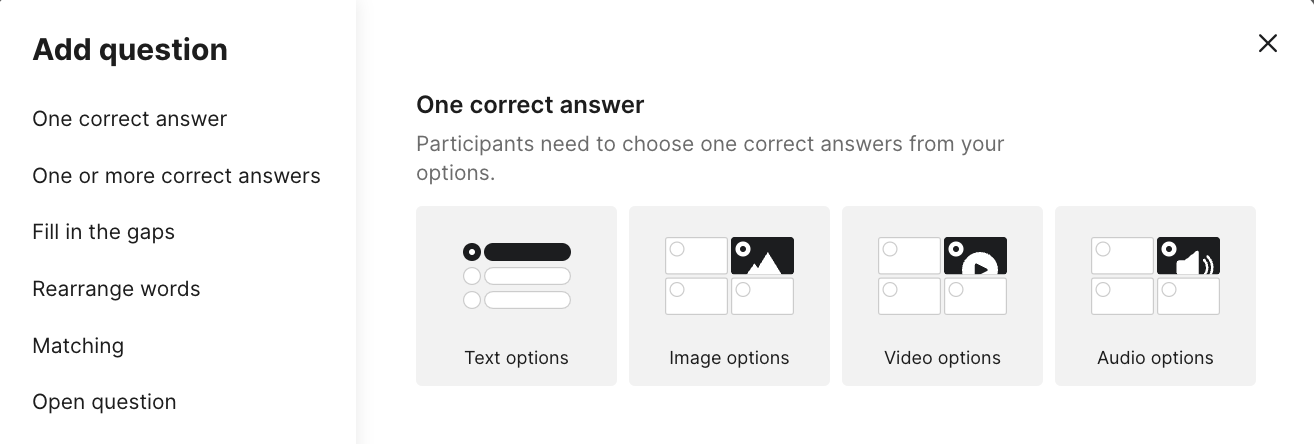Click the Text options label

tap(516, 358)
